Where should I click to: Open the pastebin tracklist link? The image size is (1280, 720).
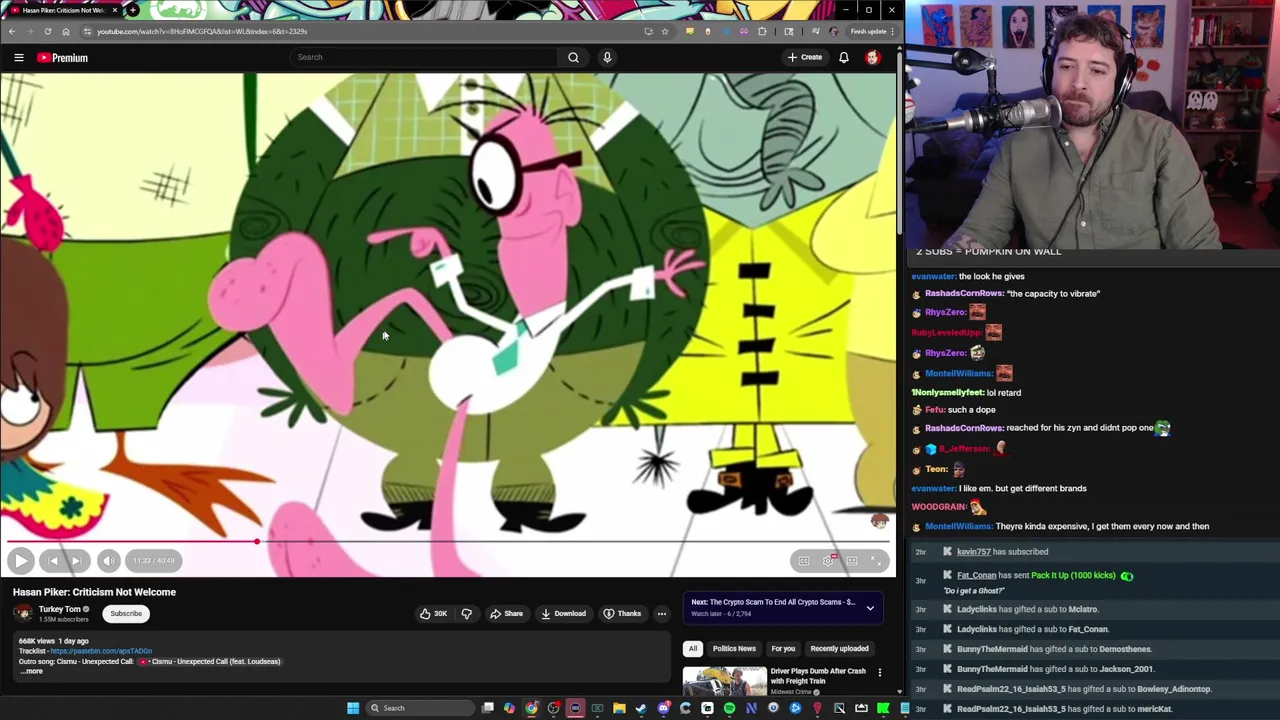pos(101,651)
